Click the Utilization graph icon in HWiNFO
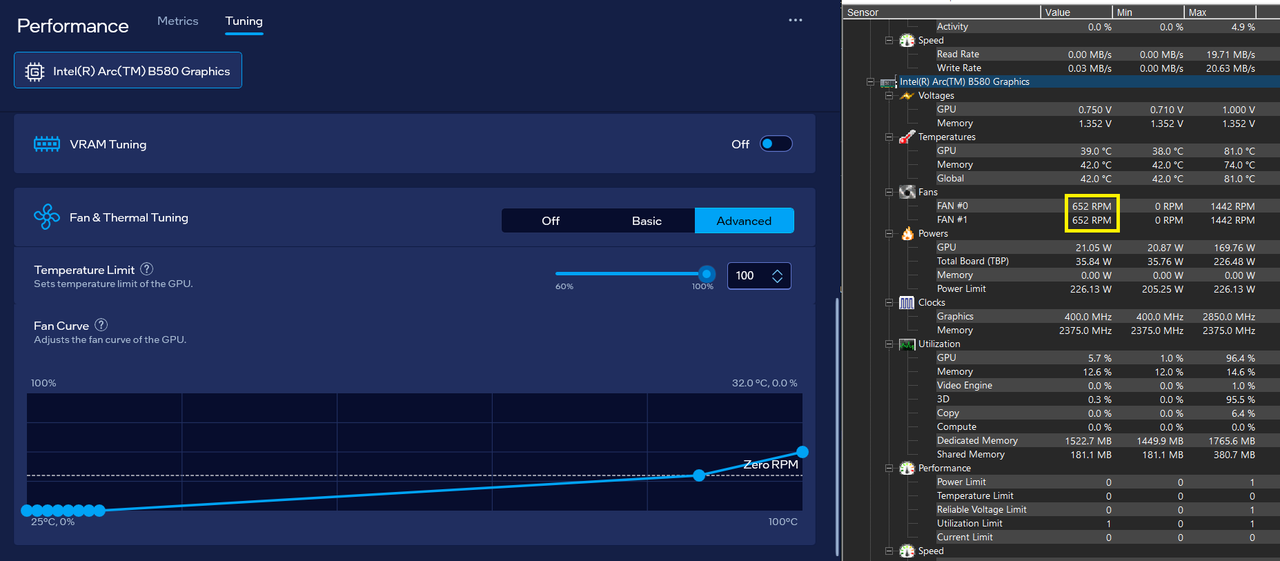The width and height of the screenshot is (1280, 561). coord(907,344)
